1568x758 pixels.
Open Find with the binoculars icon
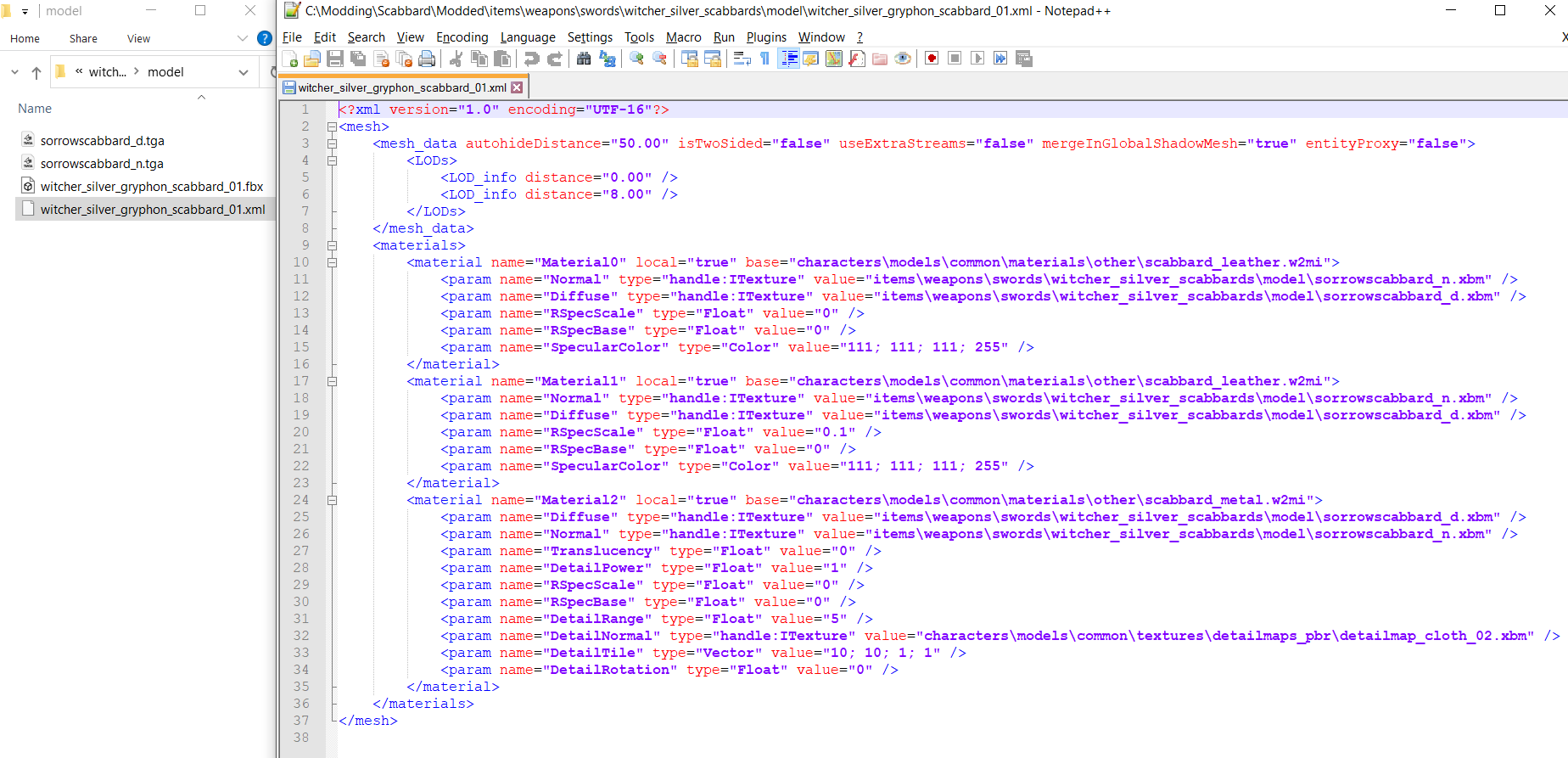point(584,59)
